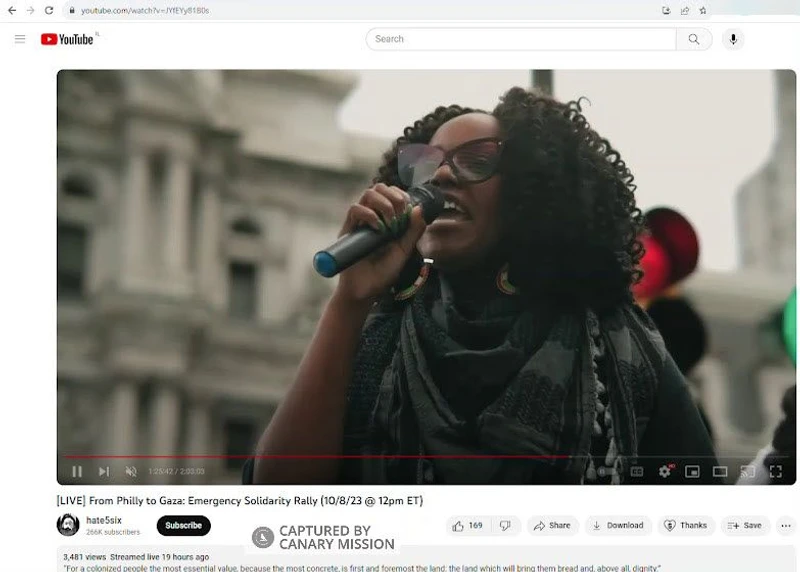Open more actions three-dot menu

[786, 525]
